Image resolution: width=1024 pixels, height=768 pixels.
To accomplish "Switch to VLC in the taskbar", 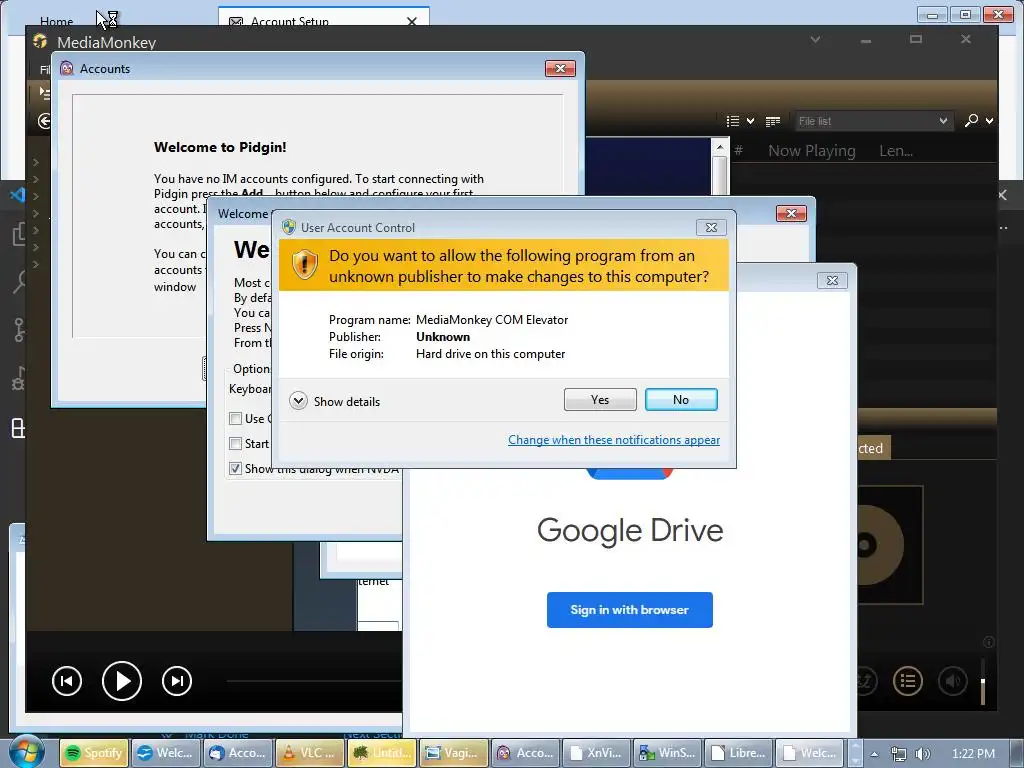I will pos(310,753).
